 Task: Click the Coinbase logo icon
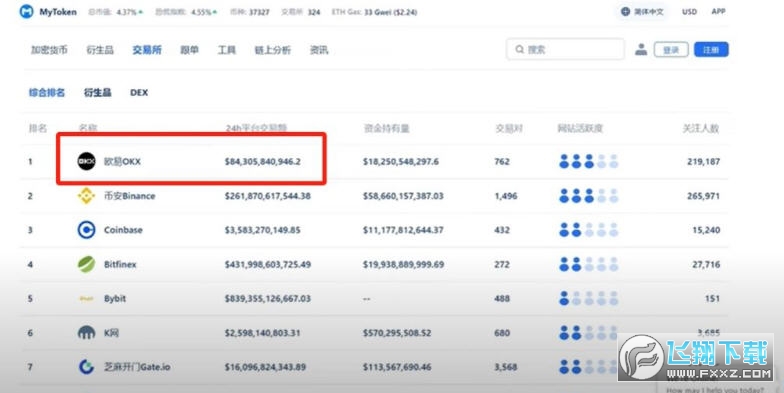click(86, 230)
